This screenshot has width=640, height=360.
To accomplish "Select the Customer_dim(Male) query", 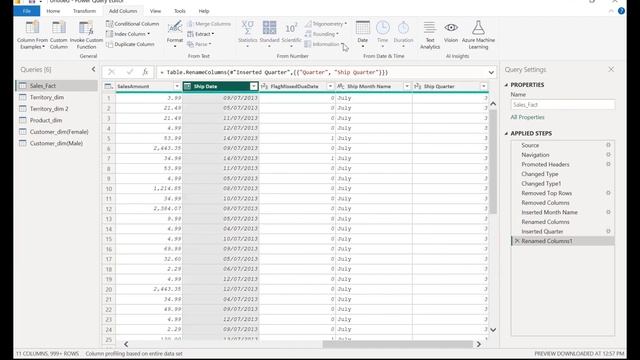I will click(57, 143).
